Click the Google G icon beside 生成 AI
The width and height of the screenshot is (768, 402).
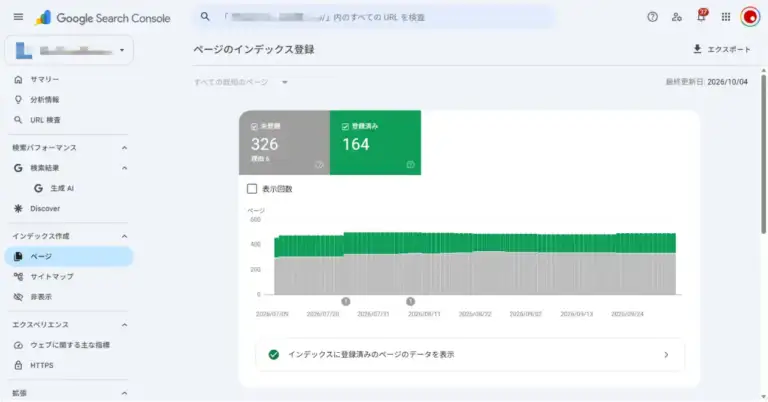click(38, 188)
